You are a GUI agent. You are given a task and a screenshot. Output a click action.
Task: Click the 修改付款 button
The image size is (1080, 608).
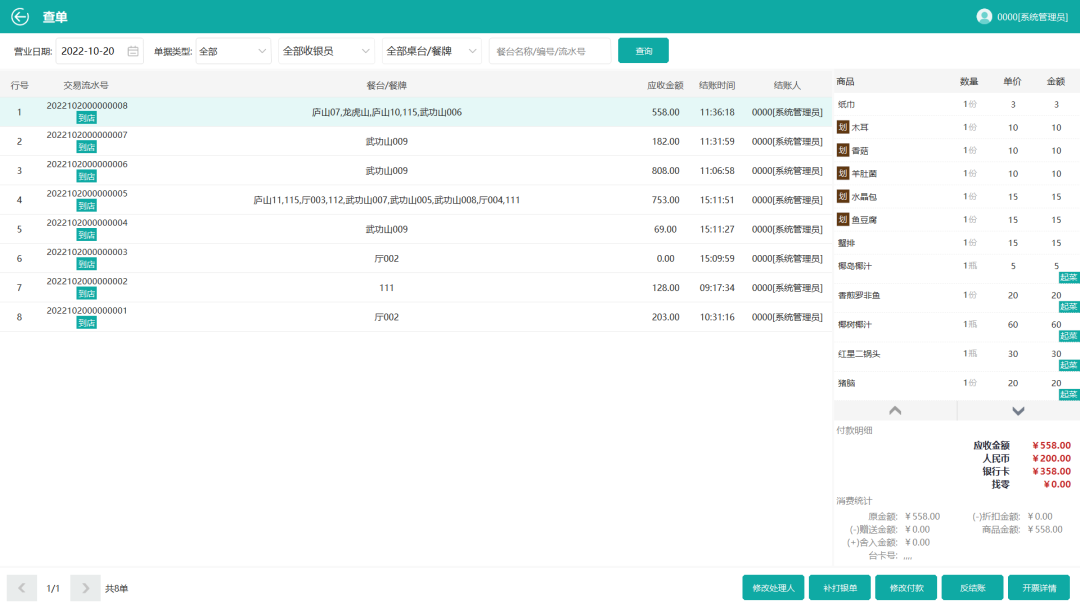coord(906,588)
